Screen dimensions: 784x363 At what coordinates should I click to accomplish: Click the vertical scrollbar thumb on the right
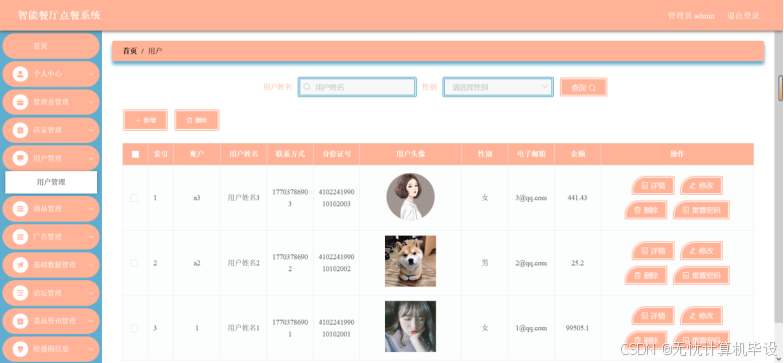780,88
